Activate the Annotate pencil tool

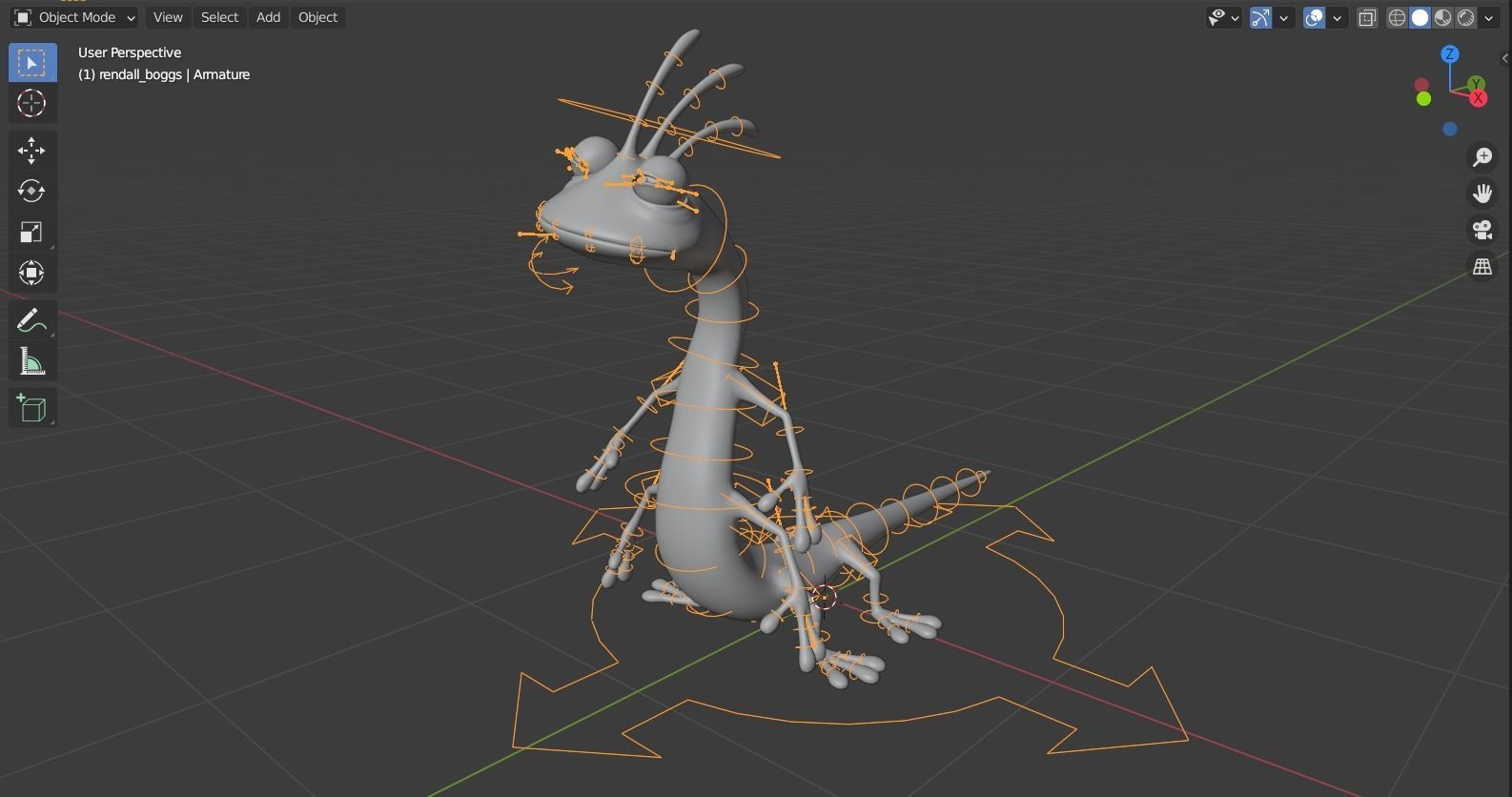coord(31,320)
